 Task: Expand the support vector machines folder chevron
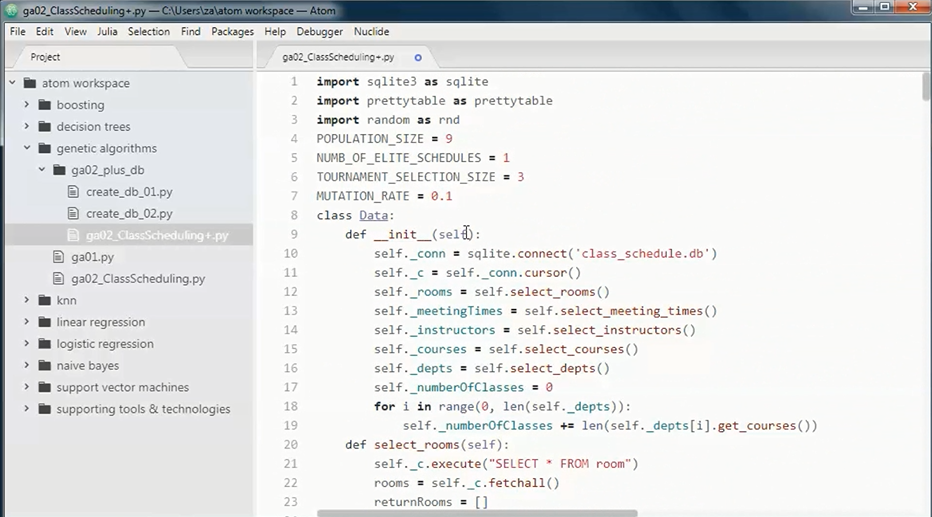click(27, 387)
